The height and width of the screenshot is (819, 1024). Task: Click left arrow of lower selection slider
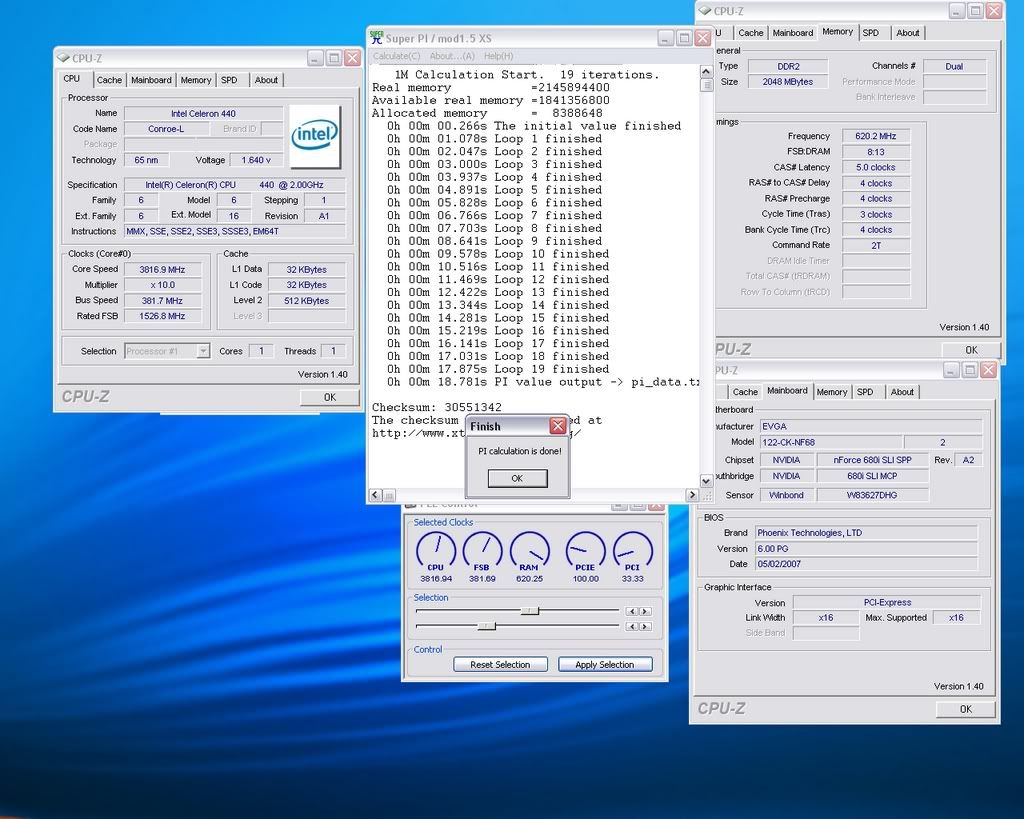632,626
